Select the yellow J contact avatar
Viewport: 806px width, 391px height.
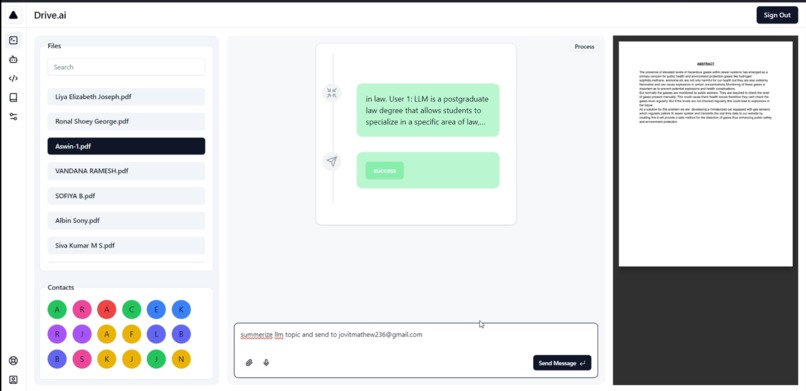pyautogui.click(x=132, y=359)
